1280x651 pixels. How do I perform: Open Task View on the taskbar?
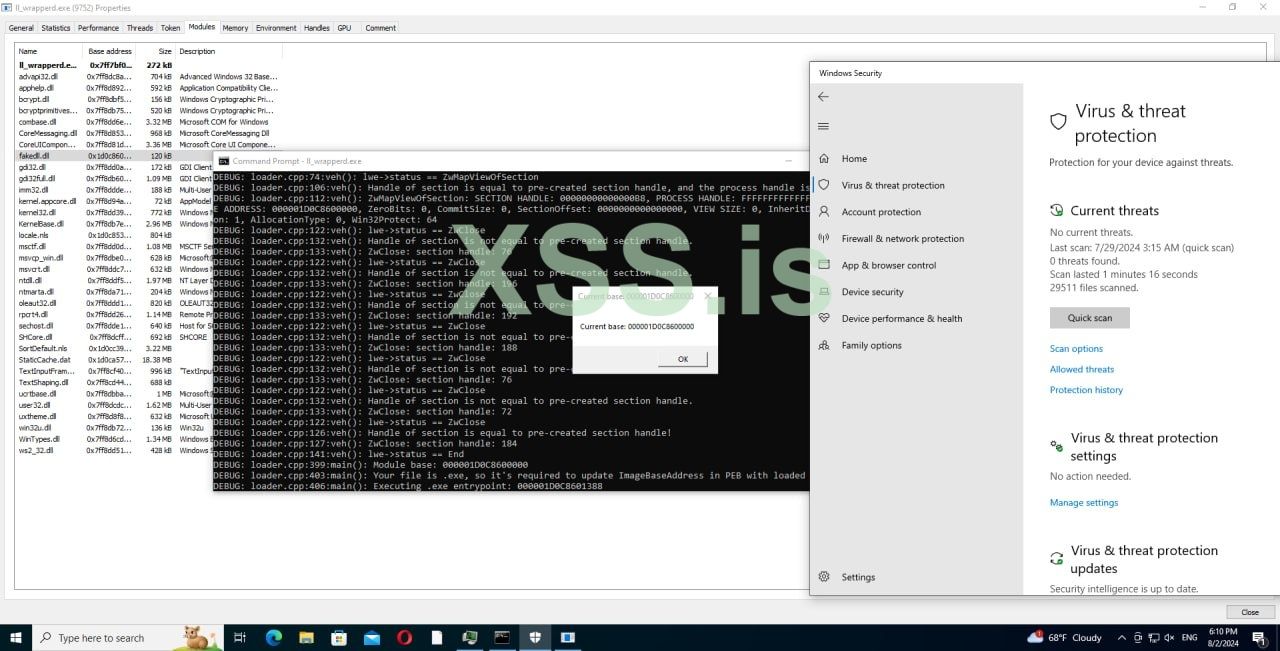(x=240, y=637)
